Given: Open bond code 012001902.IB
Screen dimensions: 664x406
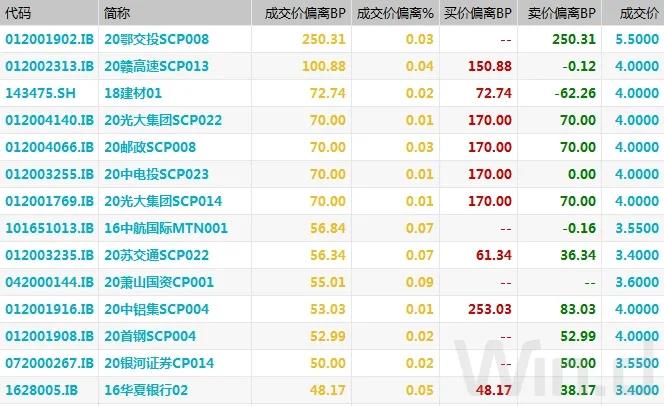Looking at the screenshot, I should [49, 39].
